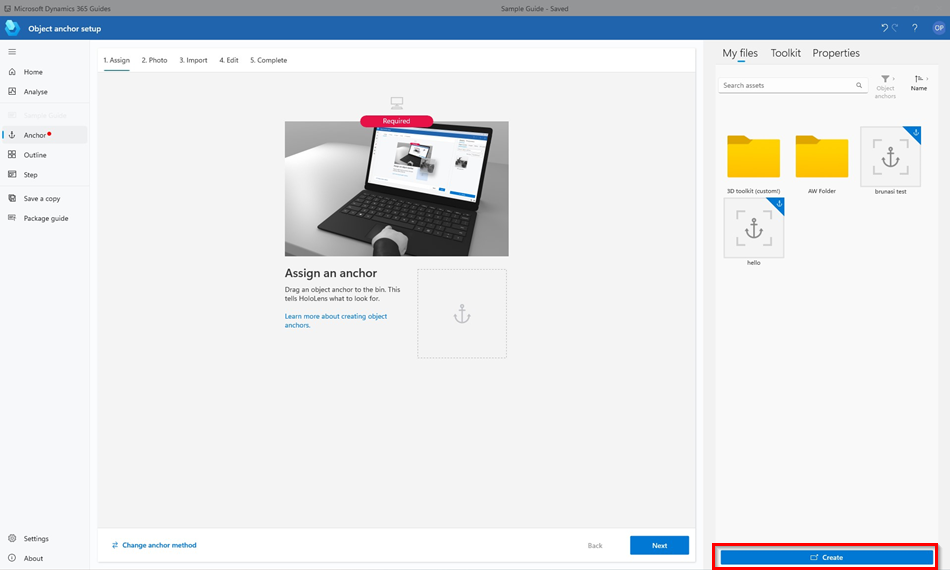Go to Step in the sidebar

tap(31, 175)
